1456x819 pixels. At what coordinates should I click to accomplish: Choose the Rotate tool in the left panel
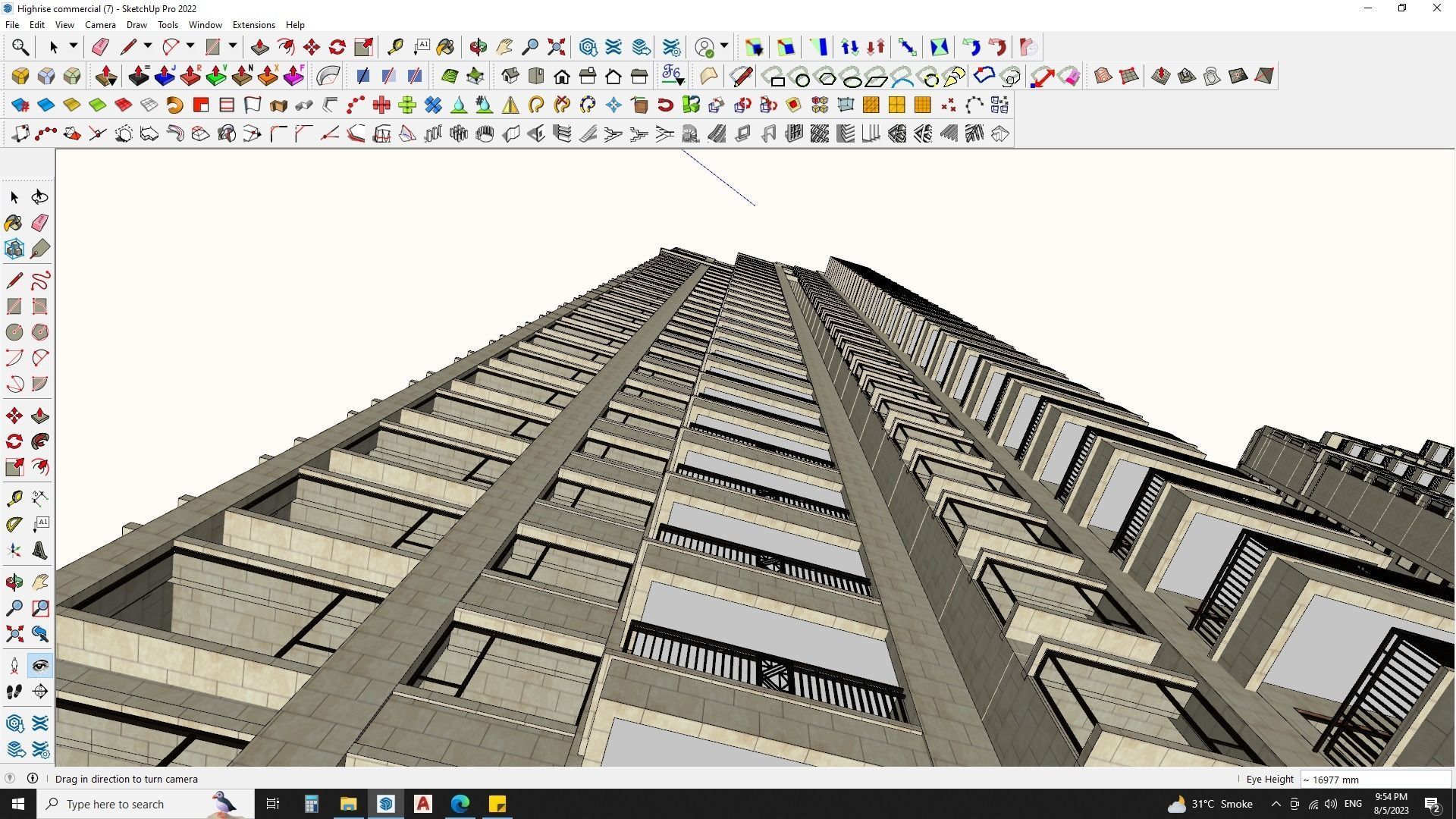14,441
